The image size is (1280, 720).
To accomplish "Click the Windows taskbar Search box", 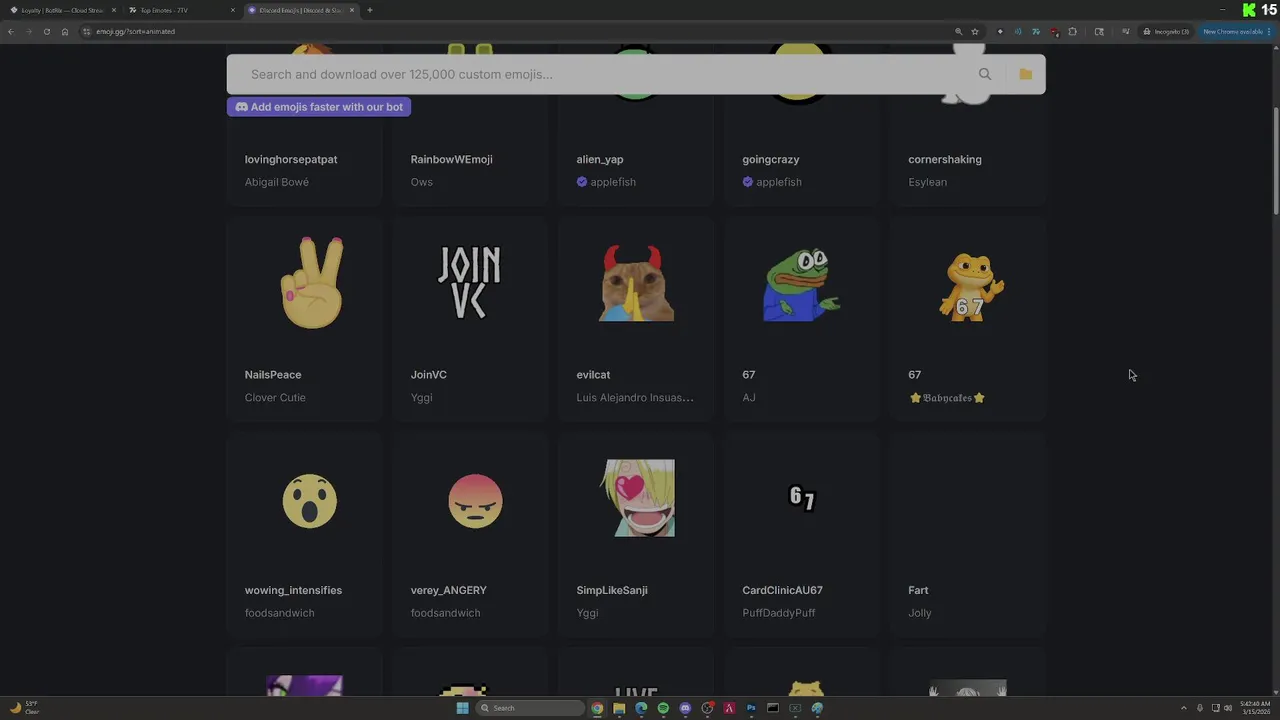I will pos(529,708).
